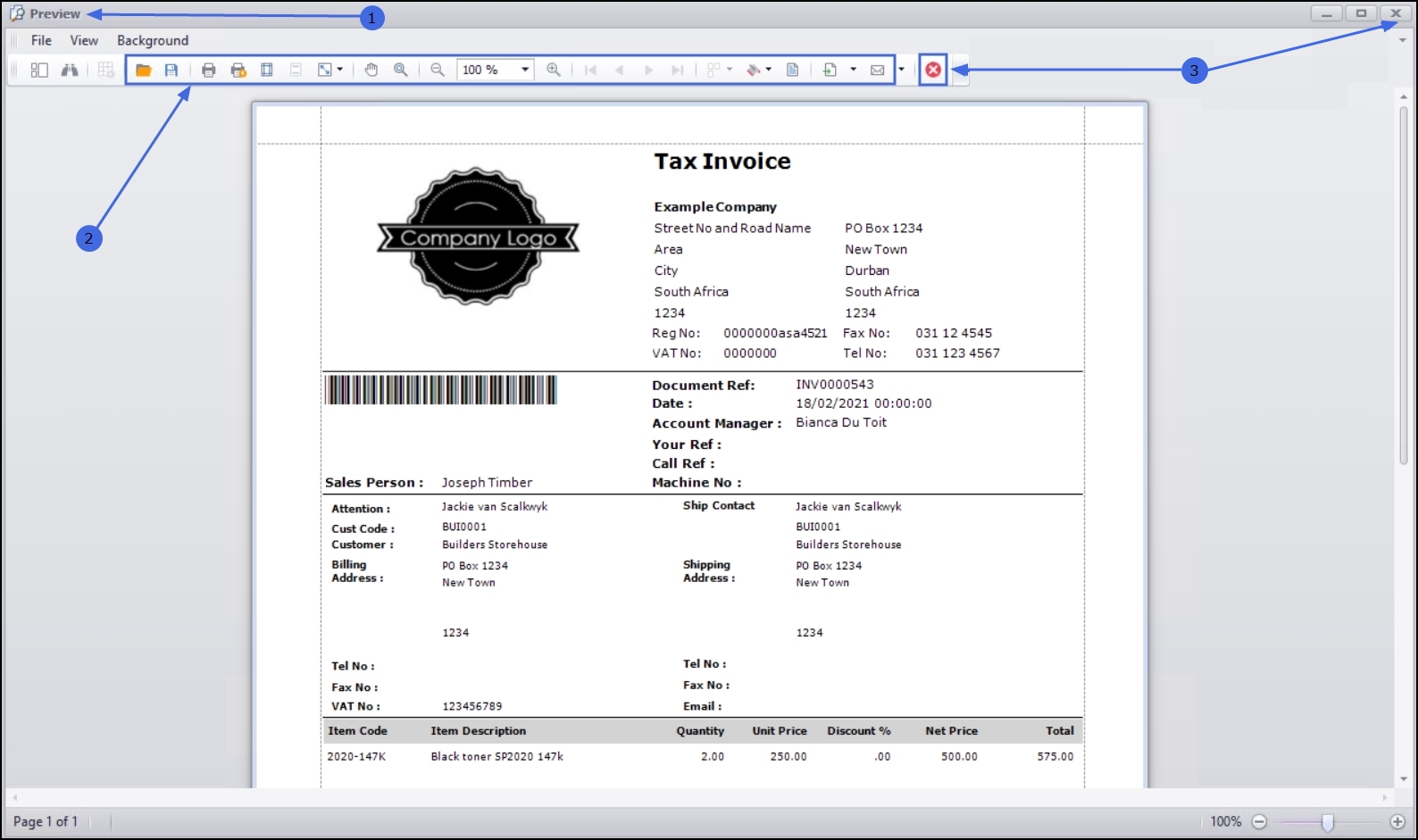Click the Save disk icon

tap(171, 70)
